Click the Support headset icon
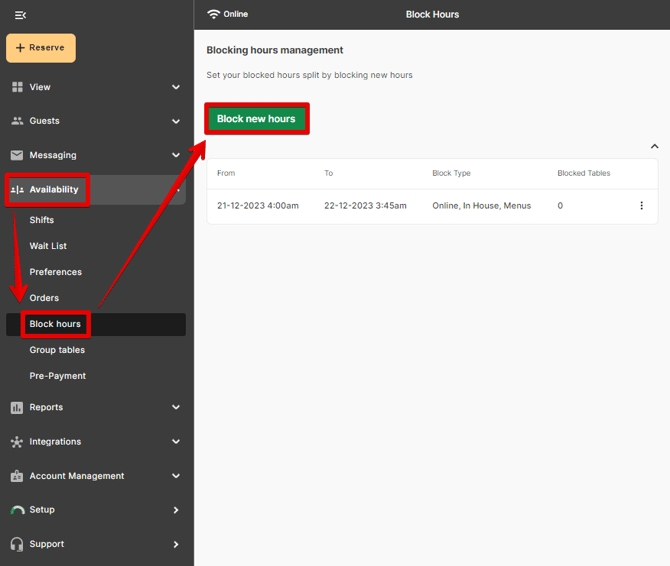 coord(17,544)
